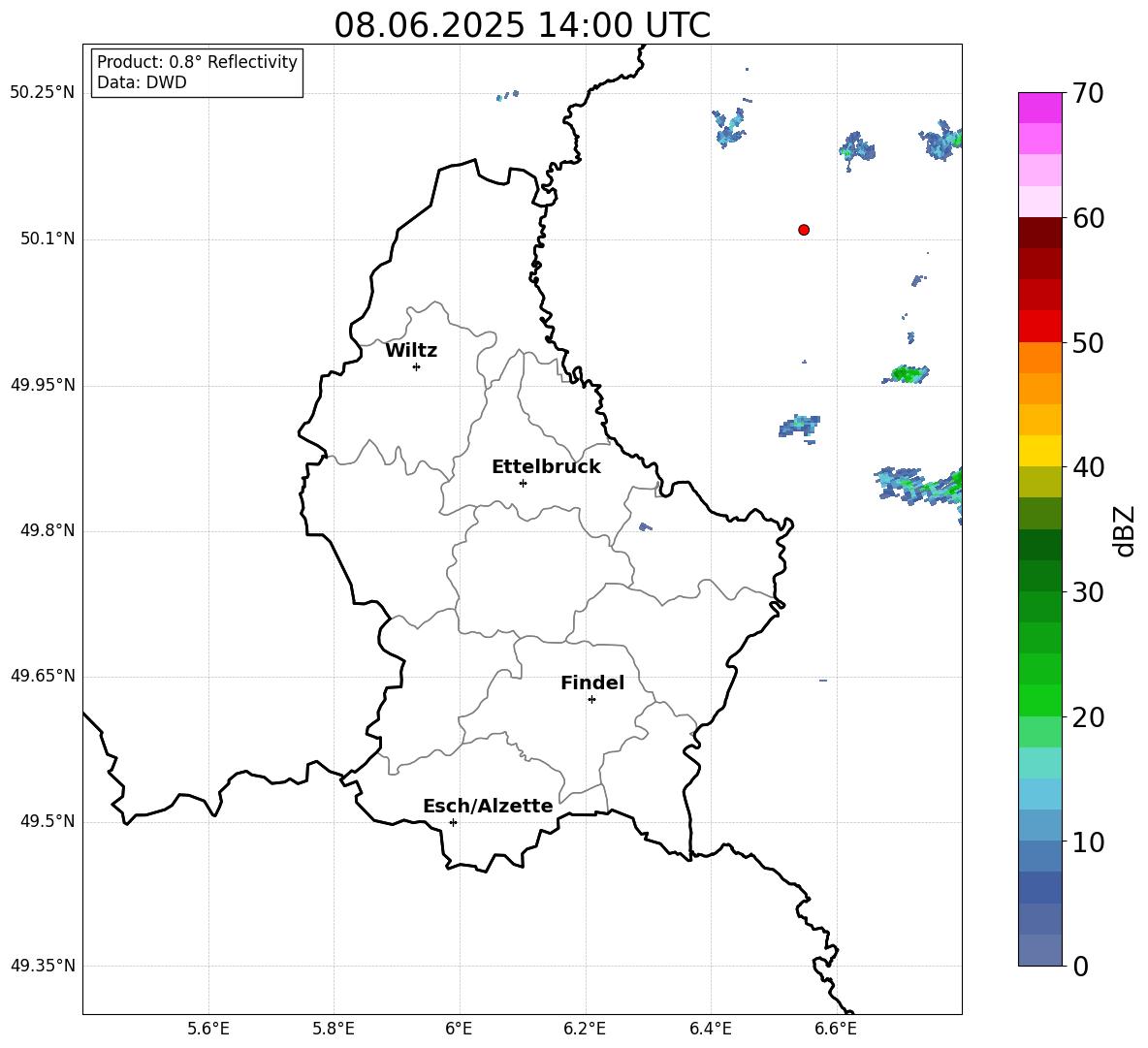Click the 50.1°N latitude label

coord(48,239)
